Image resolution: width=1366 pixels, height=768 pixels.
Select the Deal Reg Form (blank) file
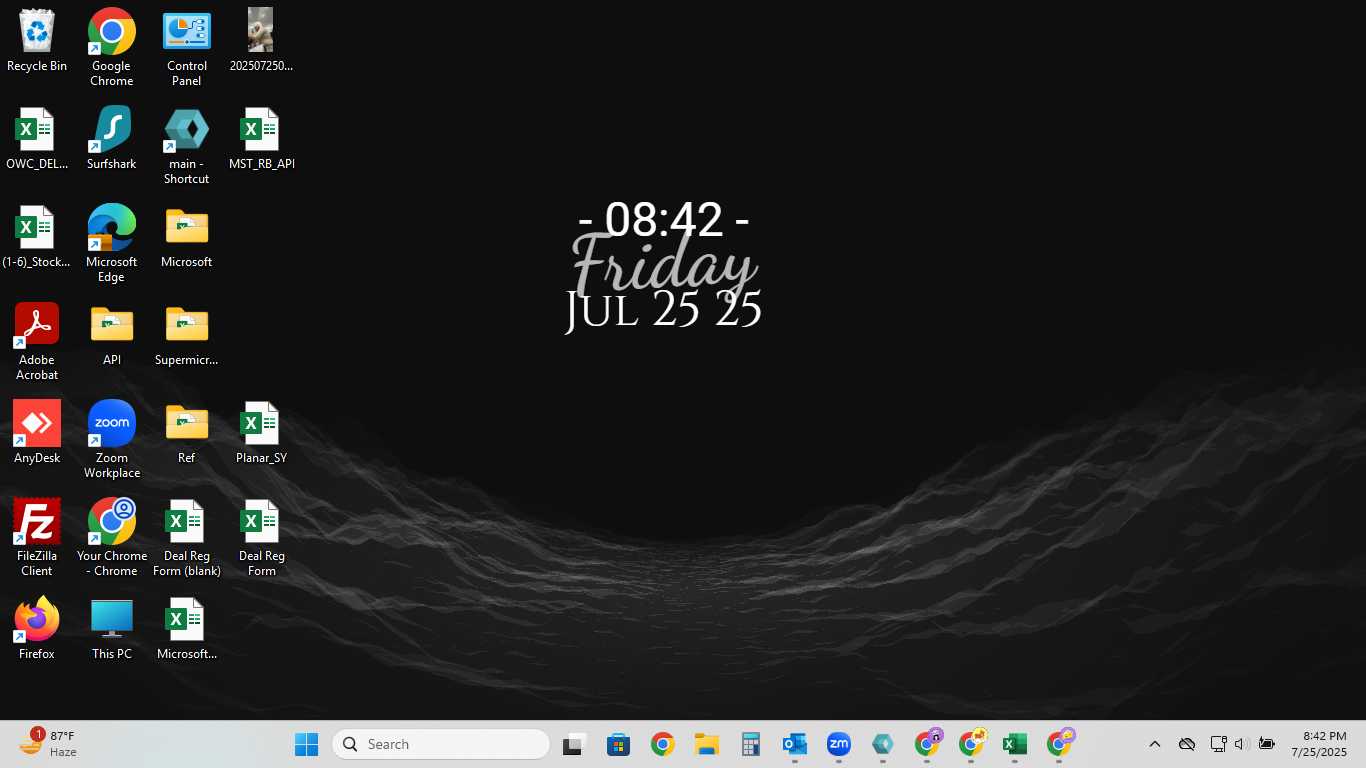click(x=187, y=538)
